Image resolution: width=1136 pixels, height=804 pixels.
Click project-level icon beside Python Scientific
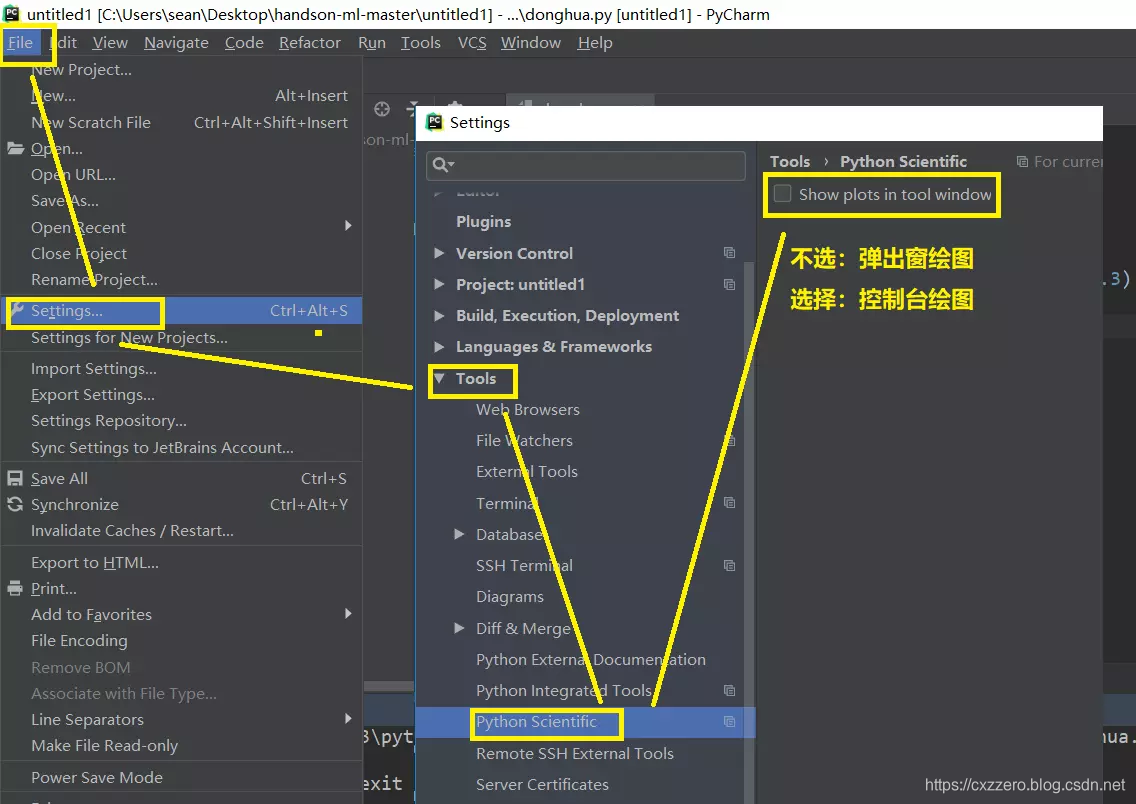click(x=730, y=721)
